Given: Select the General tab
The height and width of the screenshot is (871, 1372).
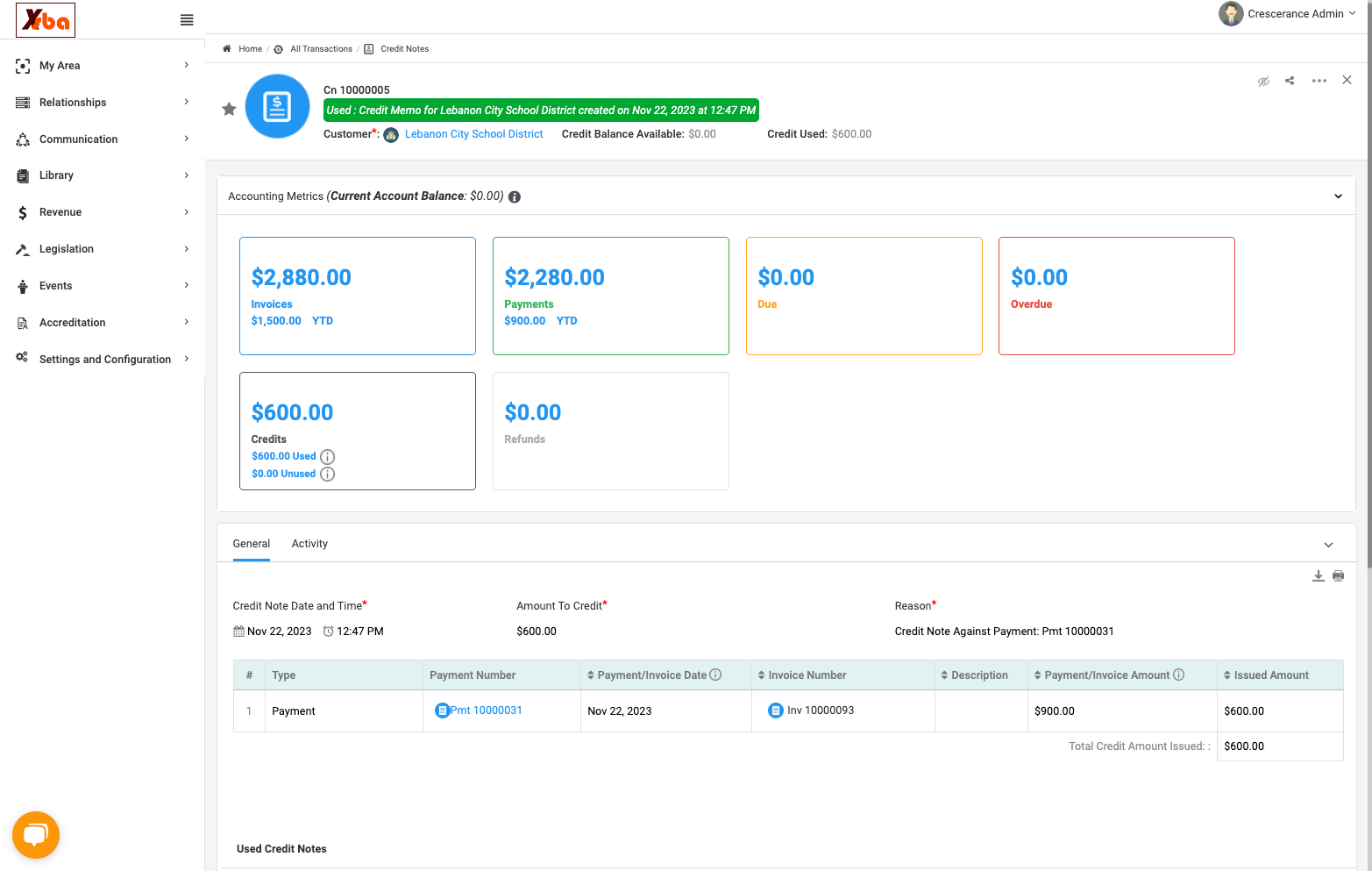Looking at the screenshot, I should pos(252,544).
